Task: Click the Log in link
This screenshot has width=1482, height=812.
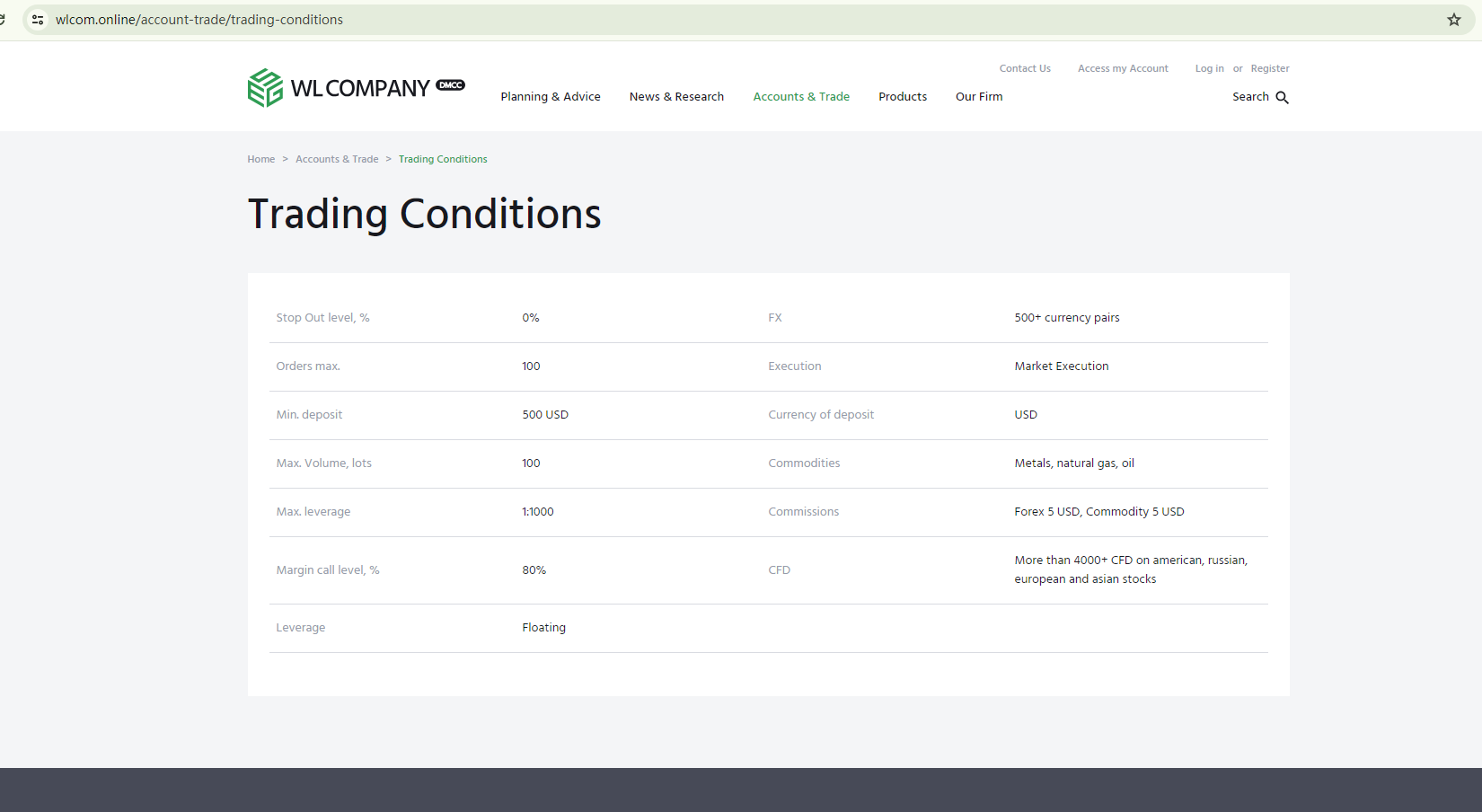Action: tap(1209, 68)
